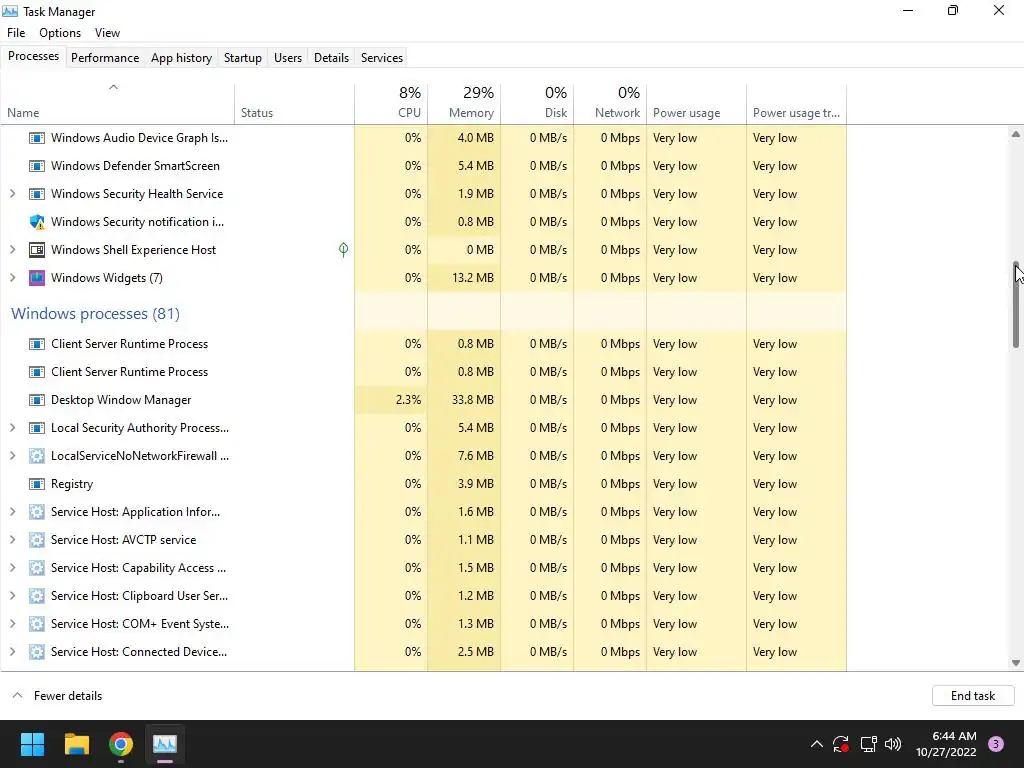This screenshot has width=1024, height=768.
Task: Click the vertical scrollbar thumb
Action: coord(1016,304)
